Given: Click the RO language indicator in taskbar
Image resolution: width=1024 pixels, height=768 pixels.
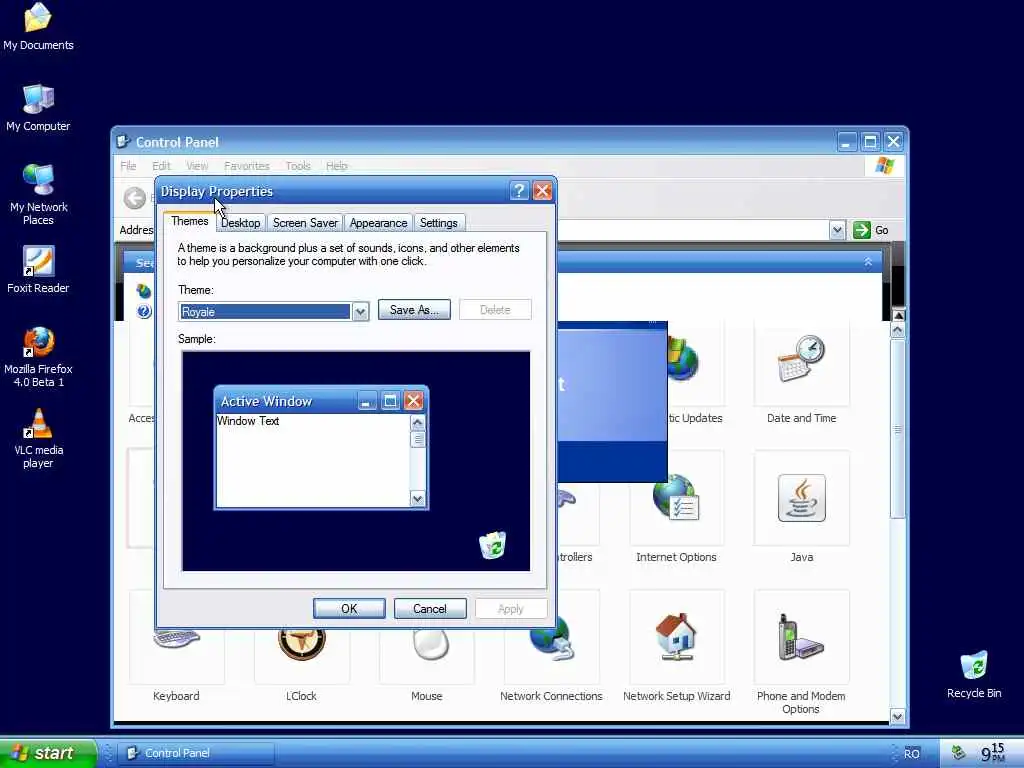Looking at the screenshot, I should [912, 754].
